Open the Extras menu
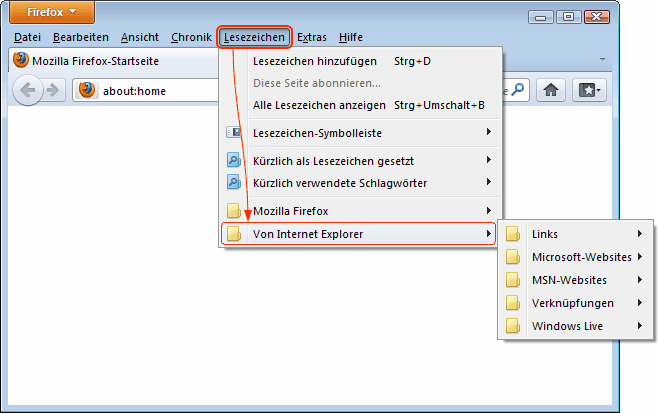 (312, 37)
